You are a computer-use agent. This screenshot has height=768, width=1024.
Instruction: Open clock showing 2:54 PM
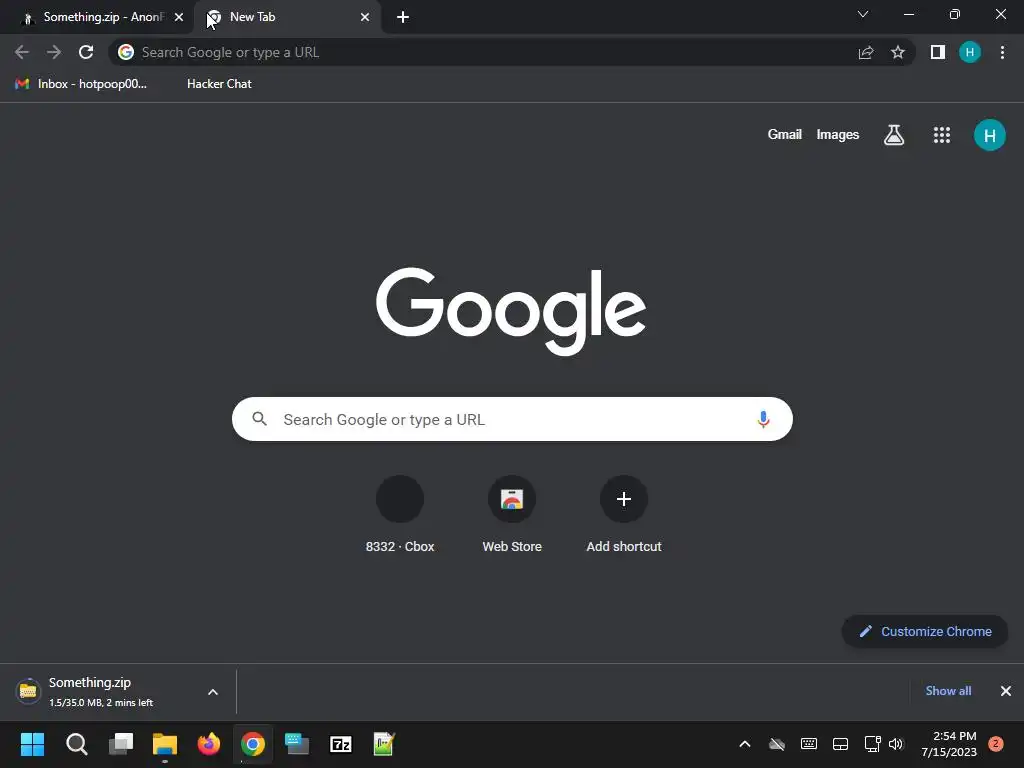949,744
